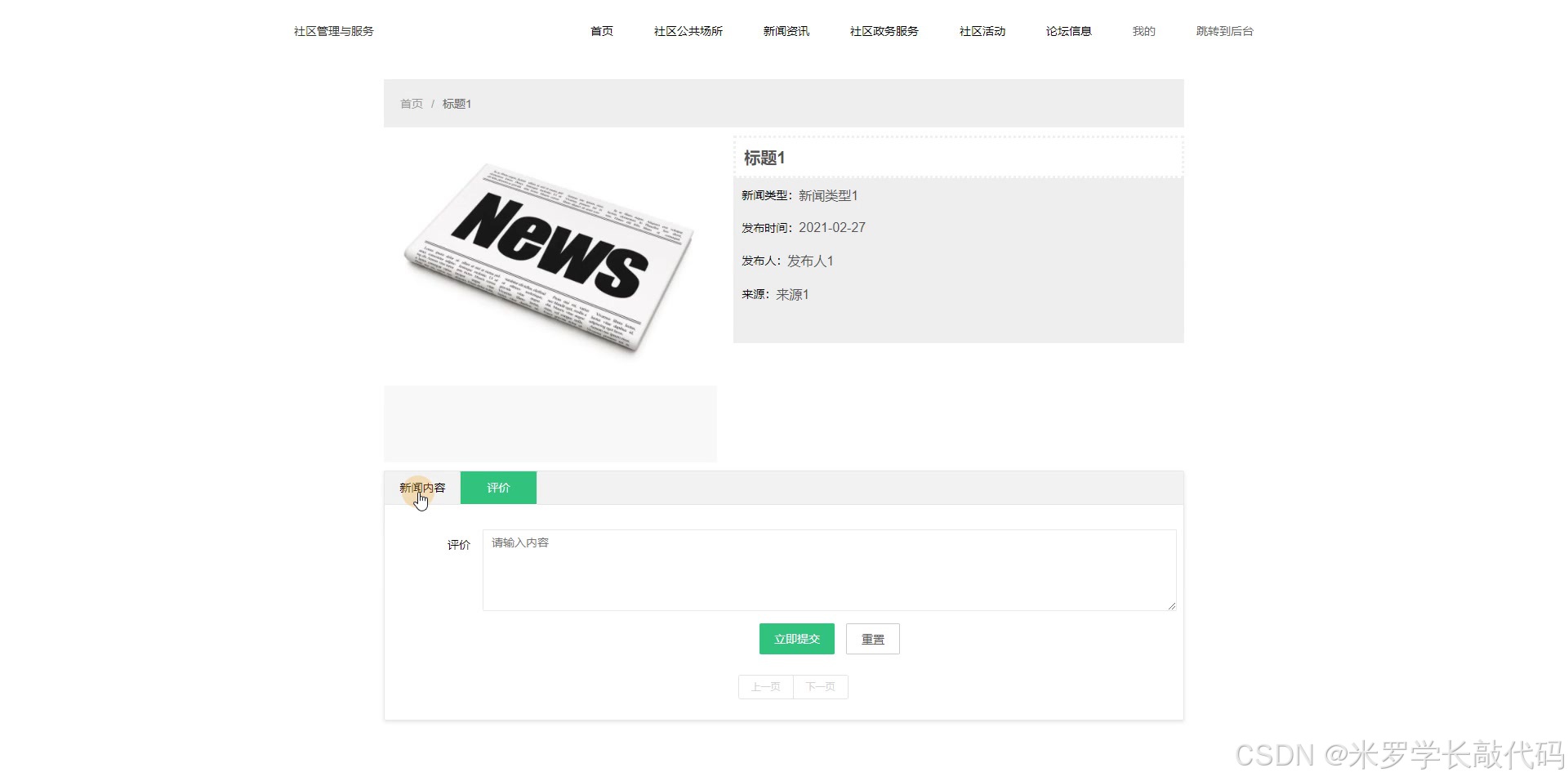
Task: Click the news title 标题1 heading
Action: 764,157
